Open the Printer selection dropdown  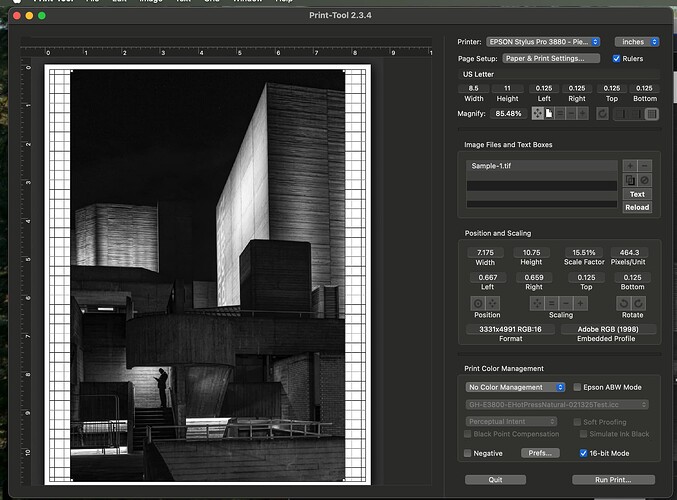[543, 42]
